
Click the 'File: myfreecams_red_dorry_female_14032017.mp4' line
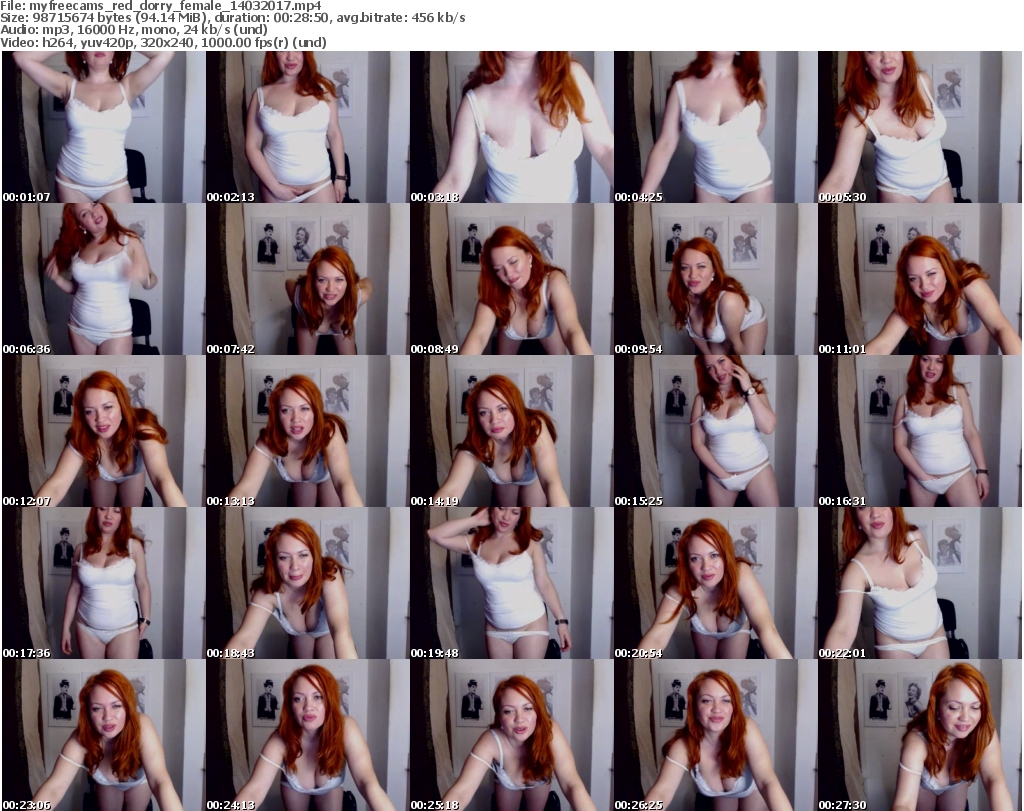coord(161,6)
